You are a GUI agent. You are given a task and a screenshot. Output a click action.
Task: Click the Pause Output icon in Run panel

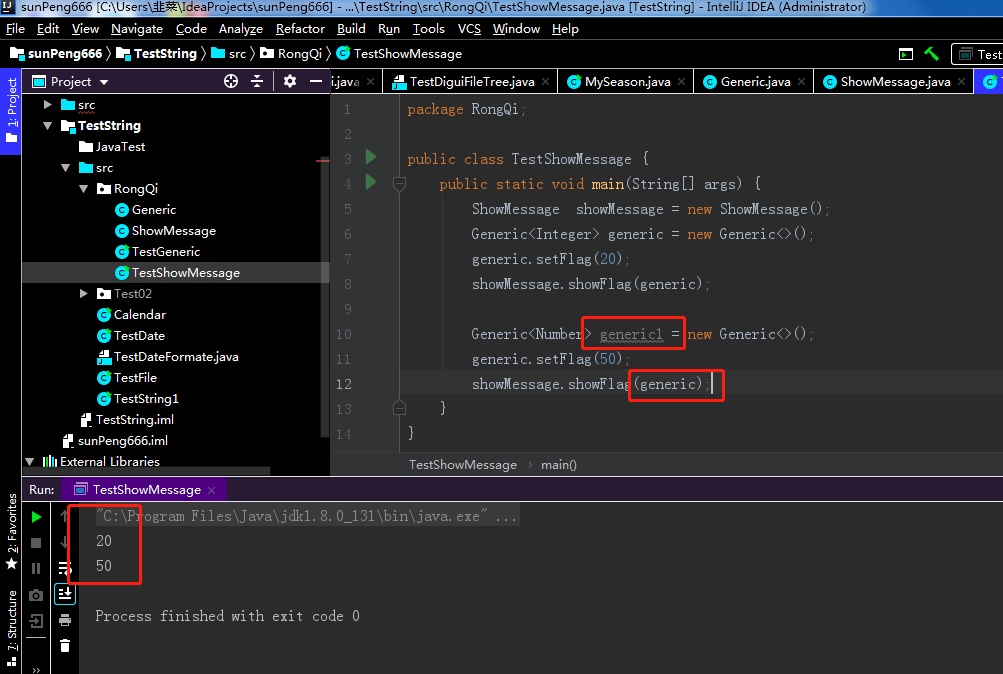point(36,568)
